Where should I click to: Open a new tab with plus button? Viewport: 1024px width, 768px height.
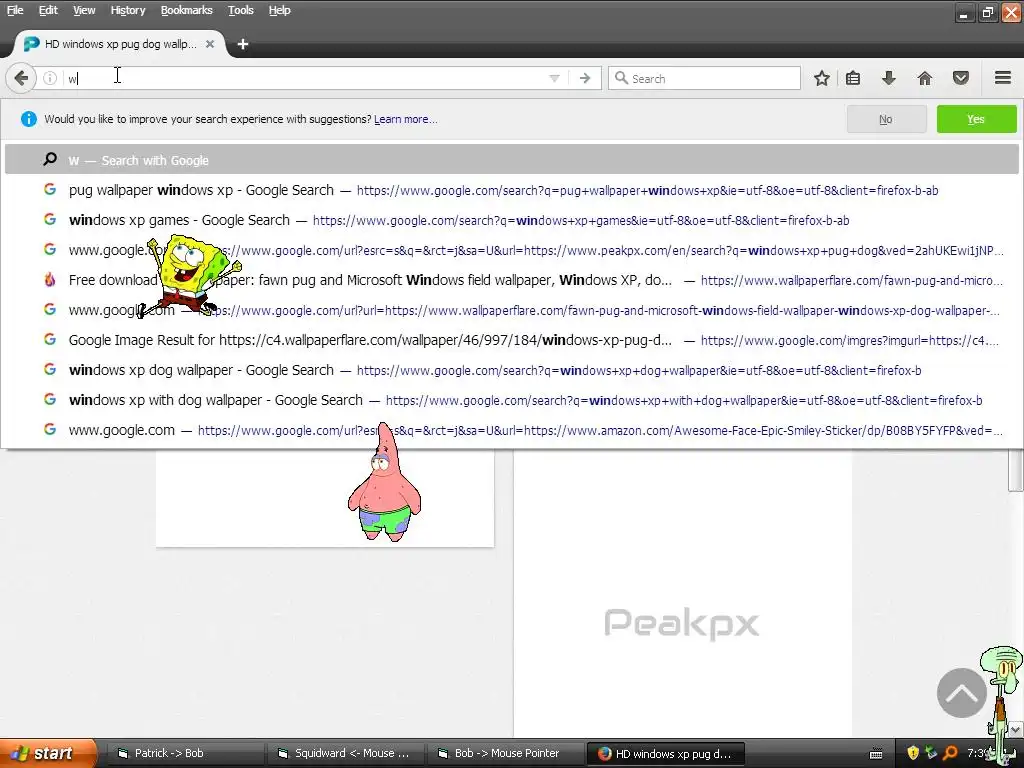[x=242, y=44]
